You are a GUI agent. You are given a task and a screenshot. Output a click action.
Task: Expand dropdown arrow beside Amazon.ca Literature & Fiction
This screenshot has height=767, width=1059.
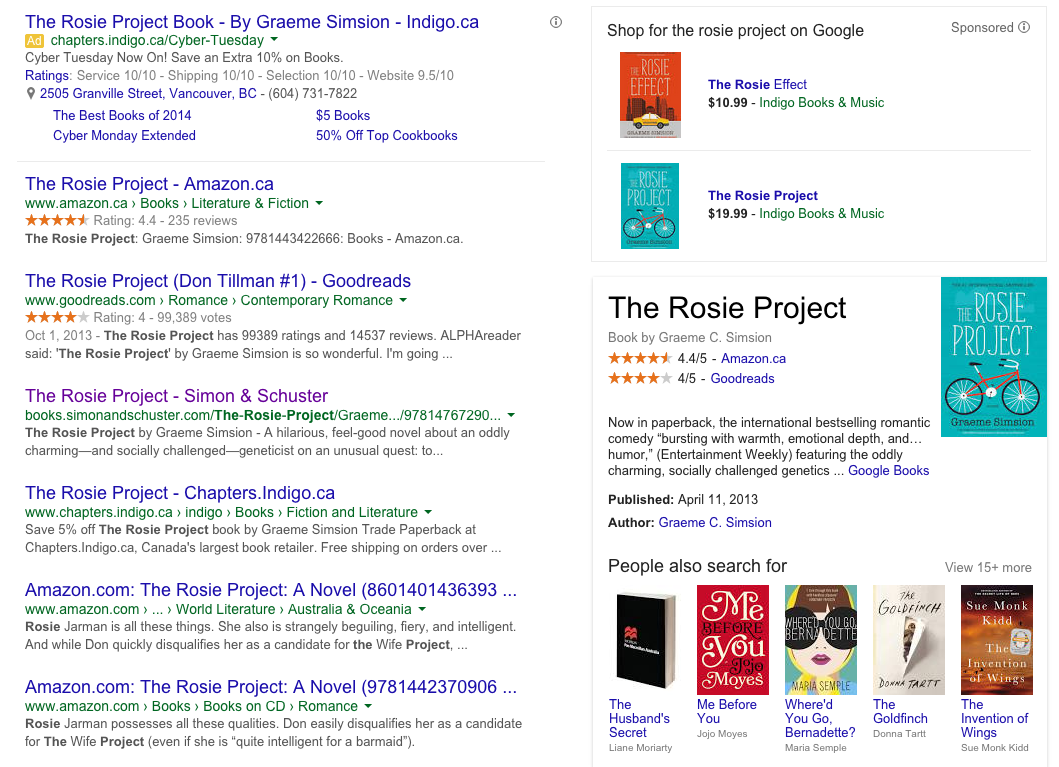[319, 203]
